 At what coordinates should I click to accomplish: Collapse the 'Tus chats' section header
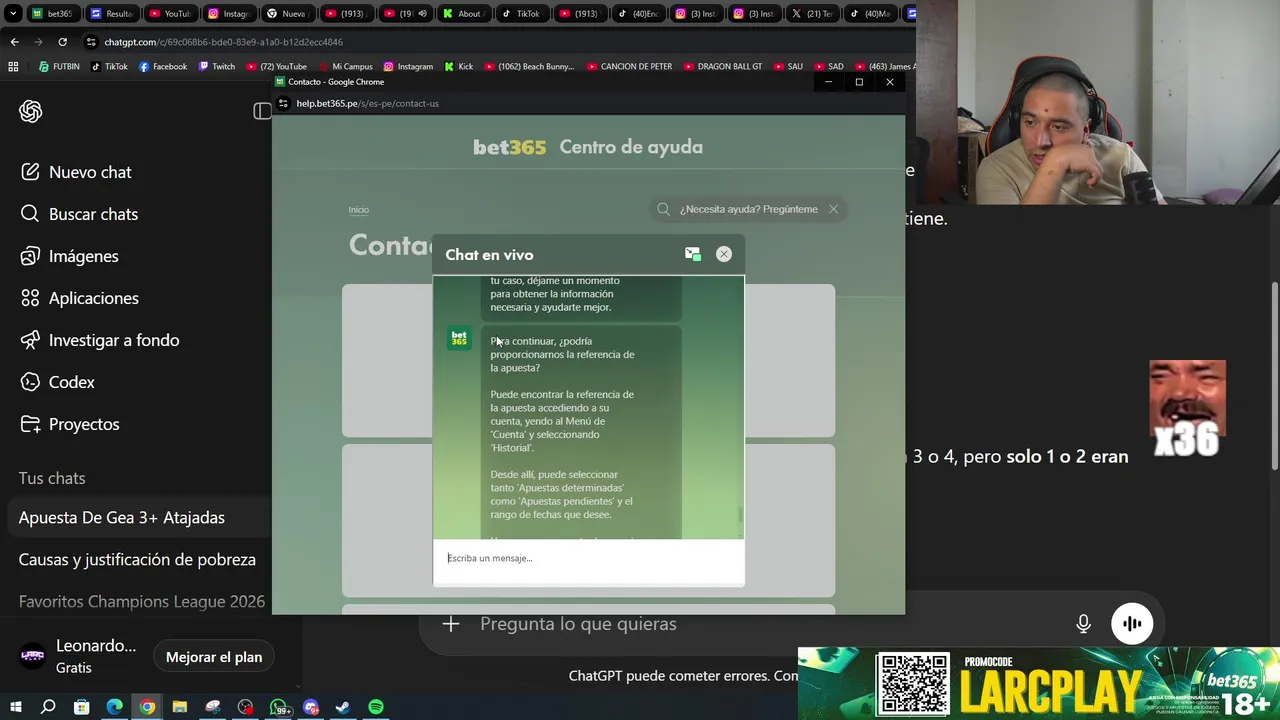coord(52,478)
